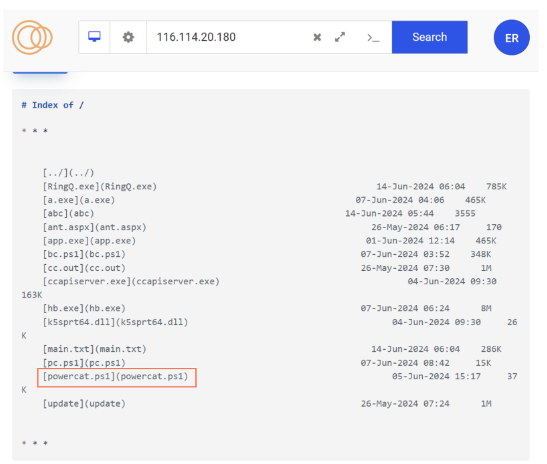This screenshot has width=547, height=464.
Task: Click date 07-Jun-2024 03:52 for bc.ps1
Action: 405,254
